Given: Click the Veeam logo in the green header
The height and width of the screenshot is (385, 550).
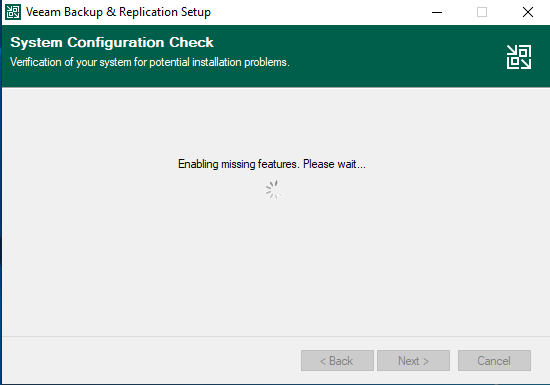Looking at the screenshot, I should (519, 57).
